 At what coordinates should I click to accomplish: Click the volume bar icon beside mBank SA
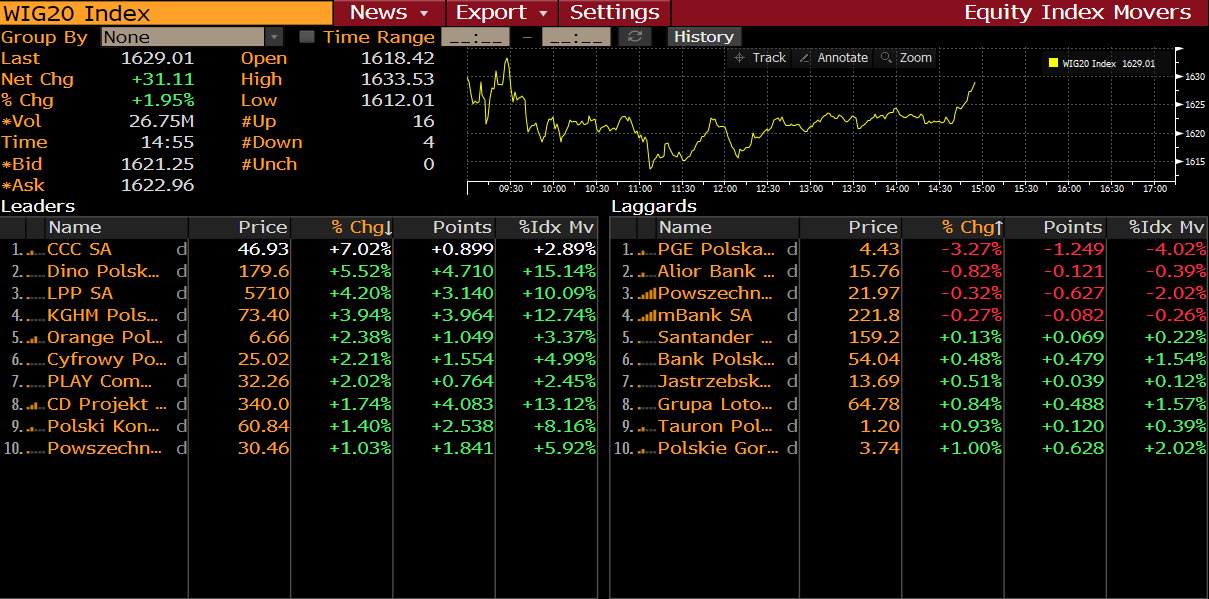tap(646, 316)
